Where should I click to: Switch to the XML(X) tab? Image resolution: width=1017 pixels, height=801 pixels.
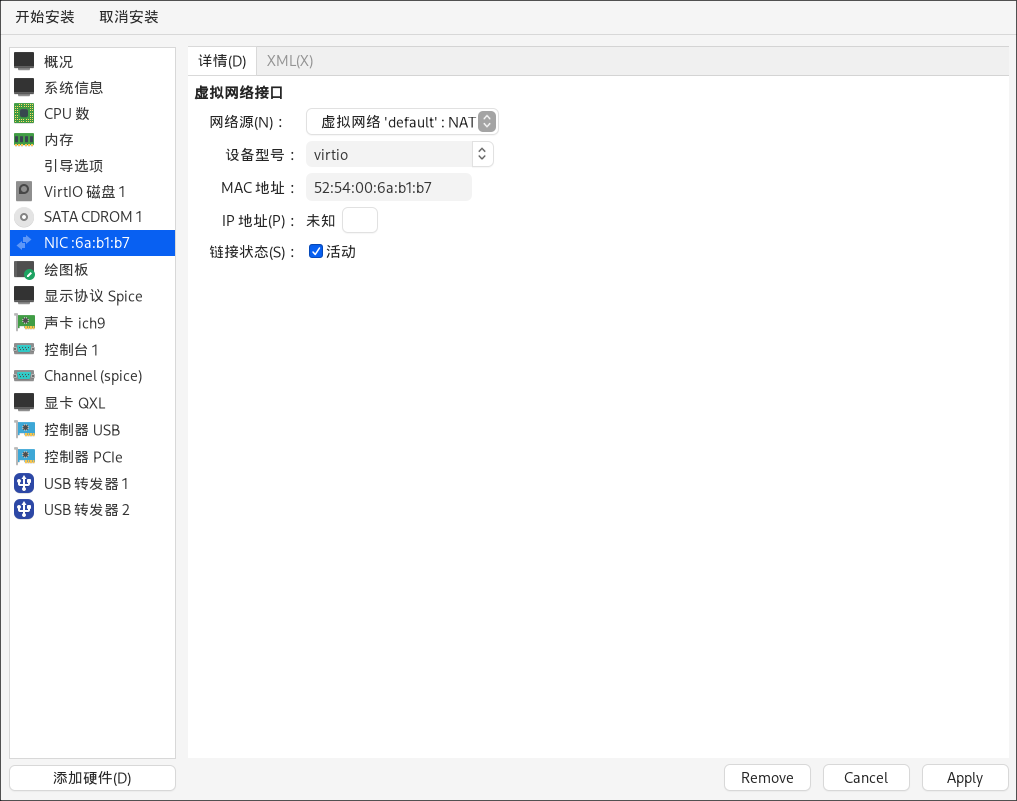pos(288,60)
